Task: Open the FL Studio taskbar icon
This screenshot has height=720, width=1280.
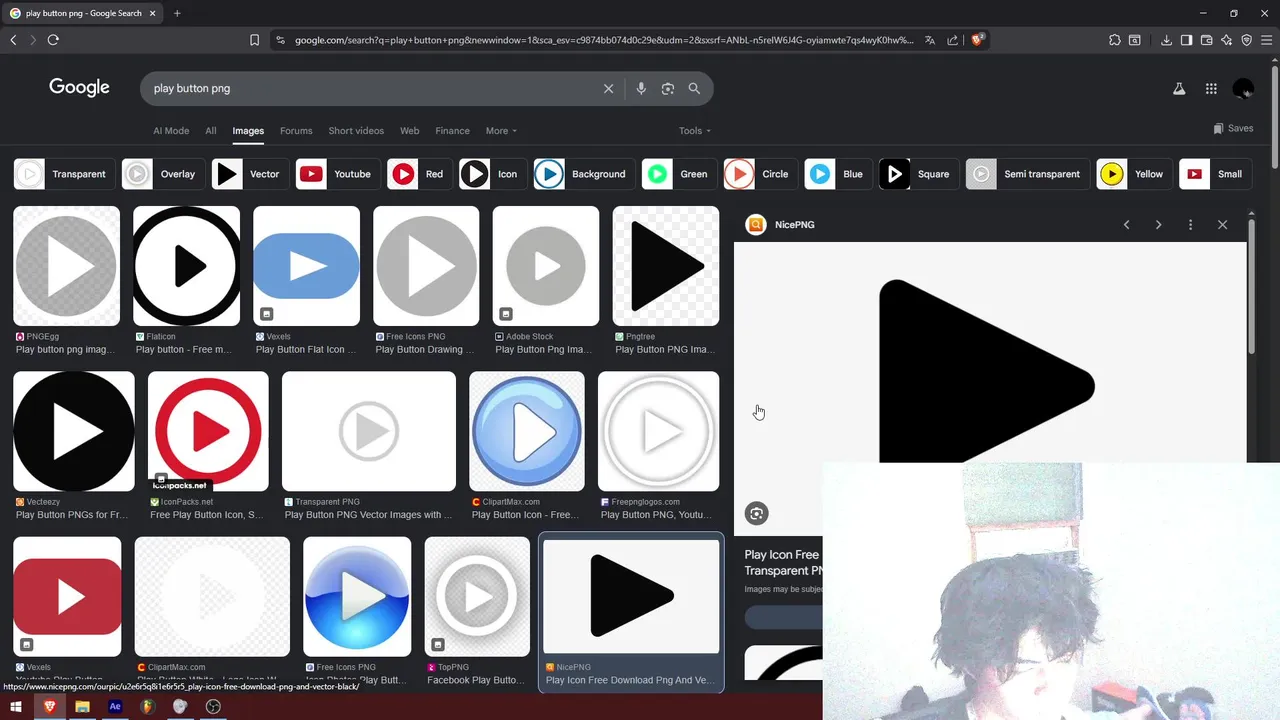Action: pos(147,706)
